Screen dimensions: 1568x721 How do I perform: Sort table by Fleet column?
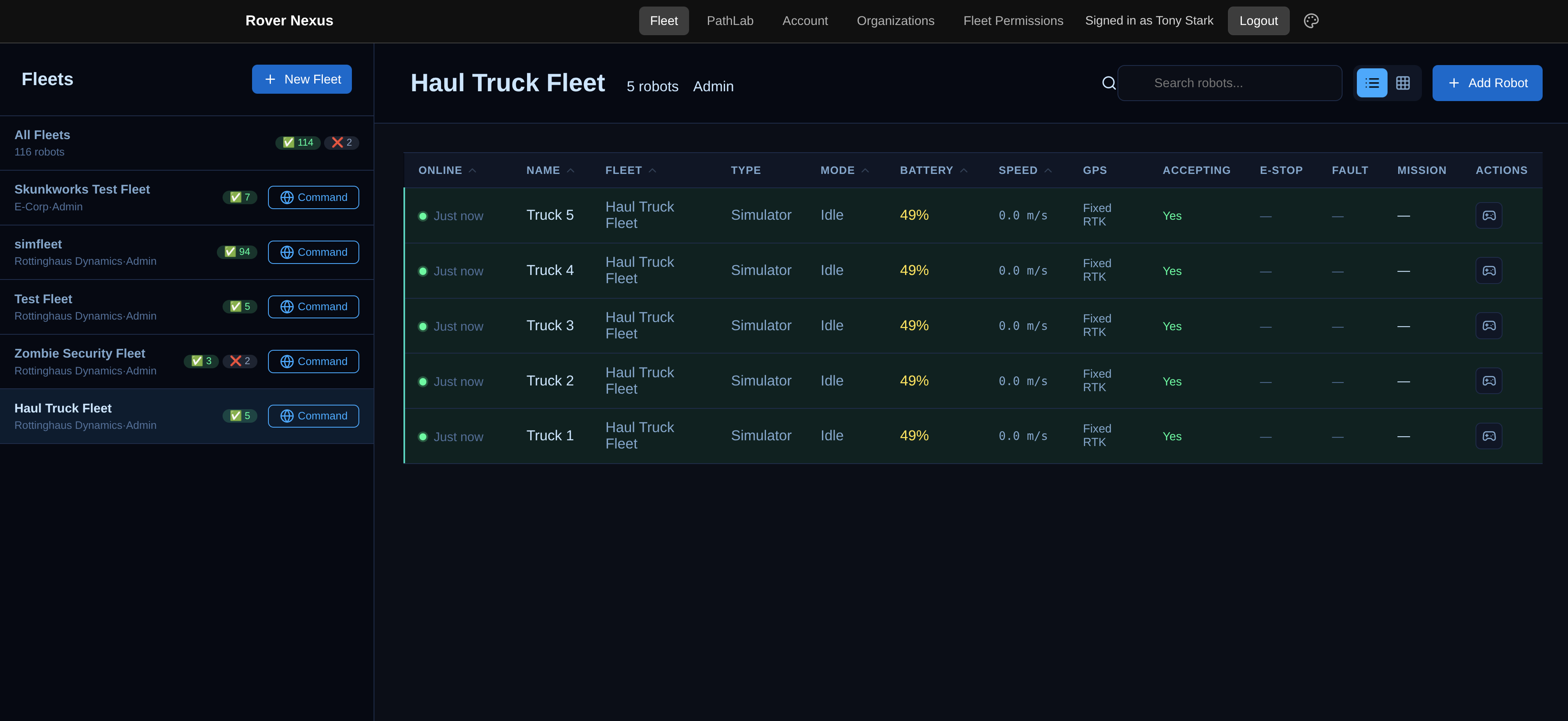pyautogui.click(x=631, y=171)
